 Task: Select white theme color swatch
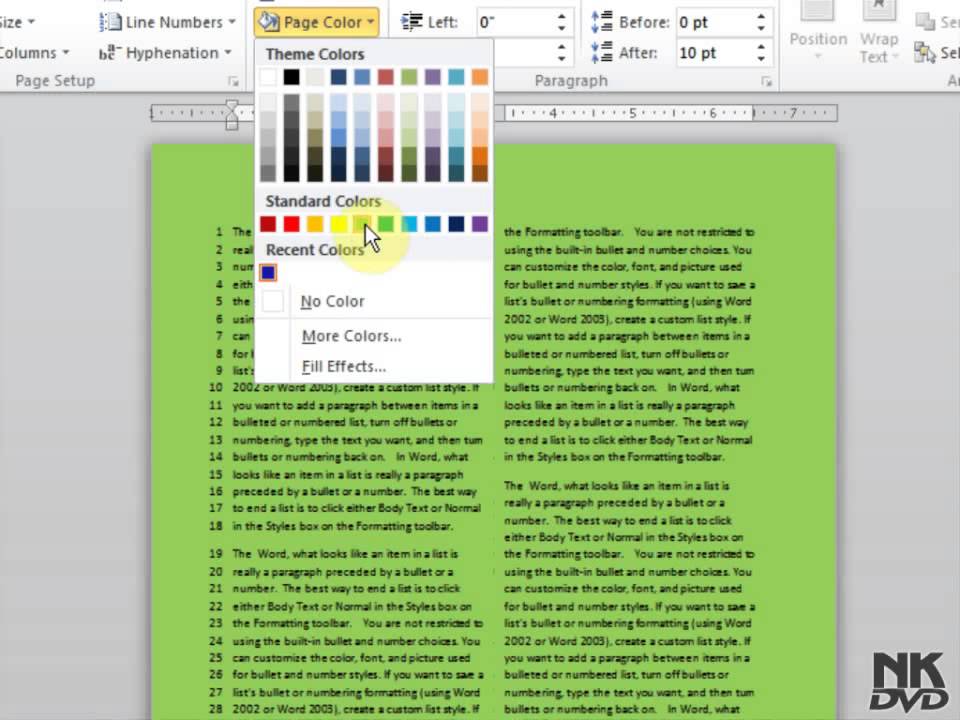point(268,77)
